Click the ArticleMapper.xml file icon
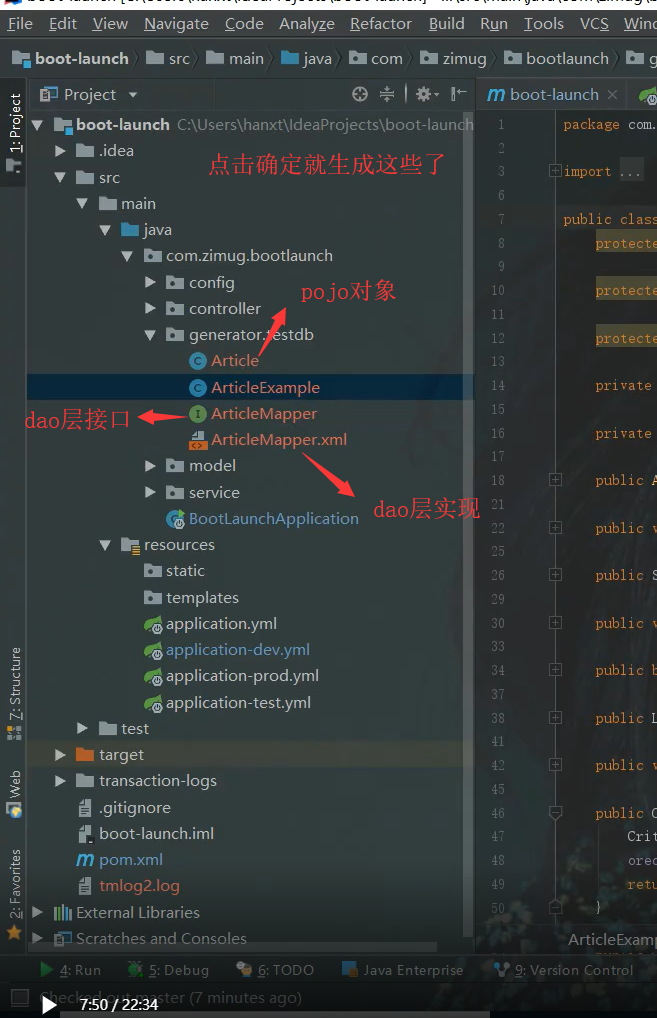 pos(197,440)
